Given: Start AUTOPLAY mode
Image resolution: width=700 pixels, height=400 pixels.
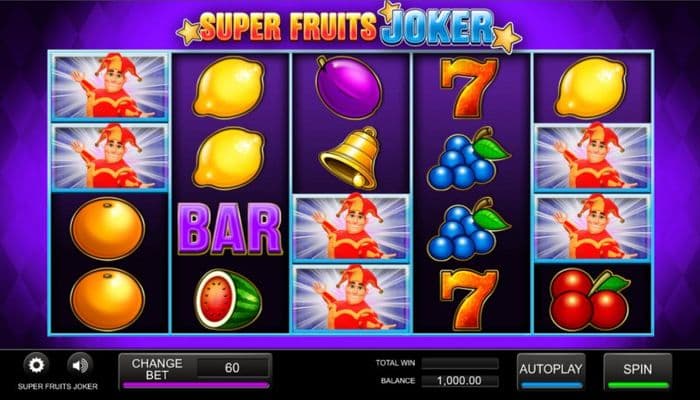Looking at the screenshot, I should [x=551, y=371].
